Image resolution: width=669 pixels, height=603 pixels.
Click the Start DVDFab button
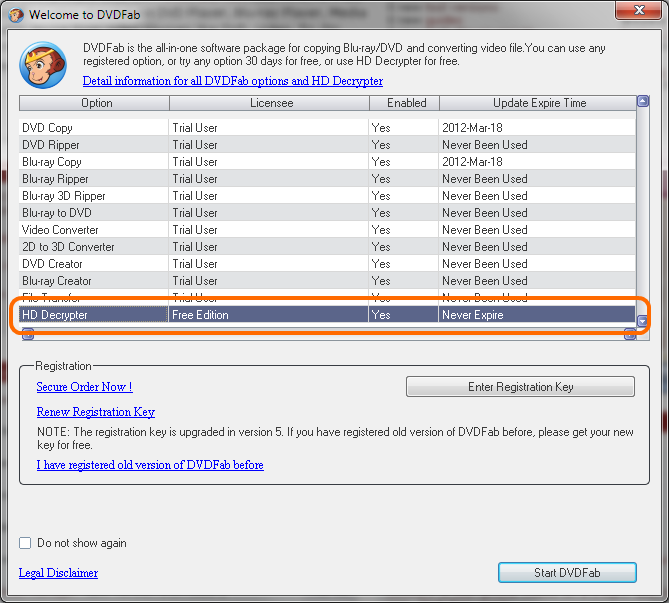coord(567,572)
